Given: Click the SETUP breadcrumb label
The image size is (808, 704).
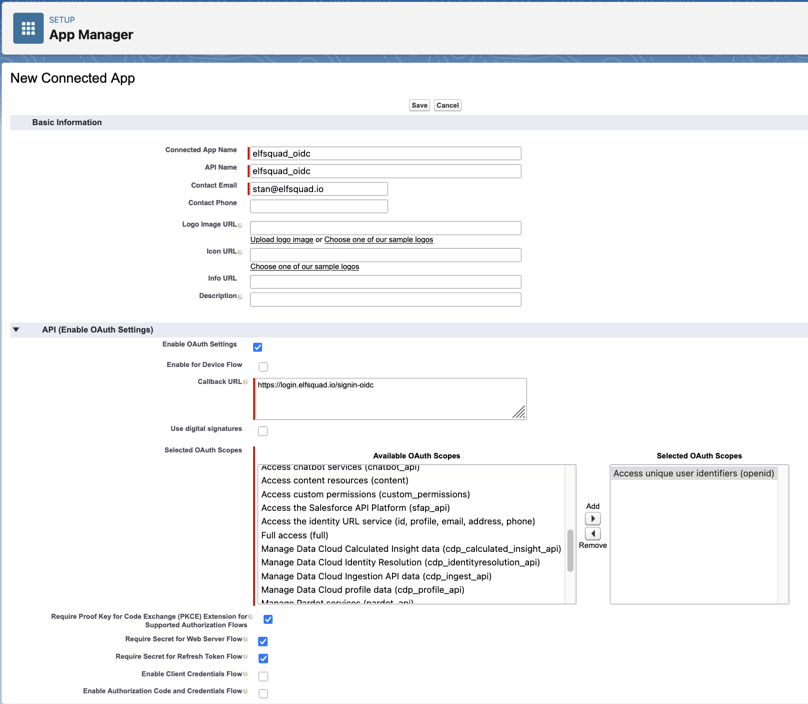Looking at the screenshot, I should coord(62,20).
